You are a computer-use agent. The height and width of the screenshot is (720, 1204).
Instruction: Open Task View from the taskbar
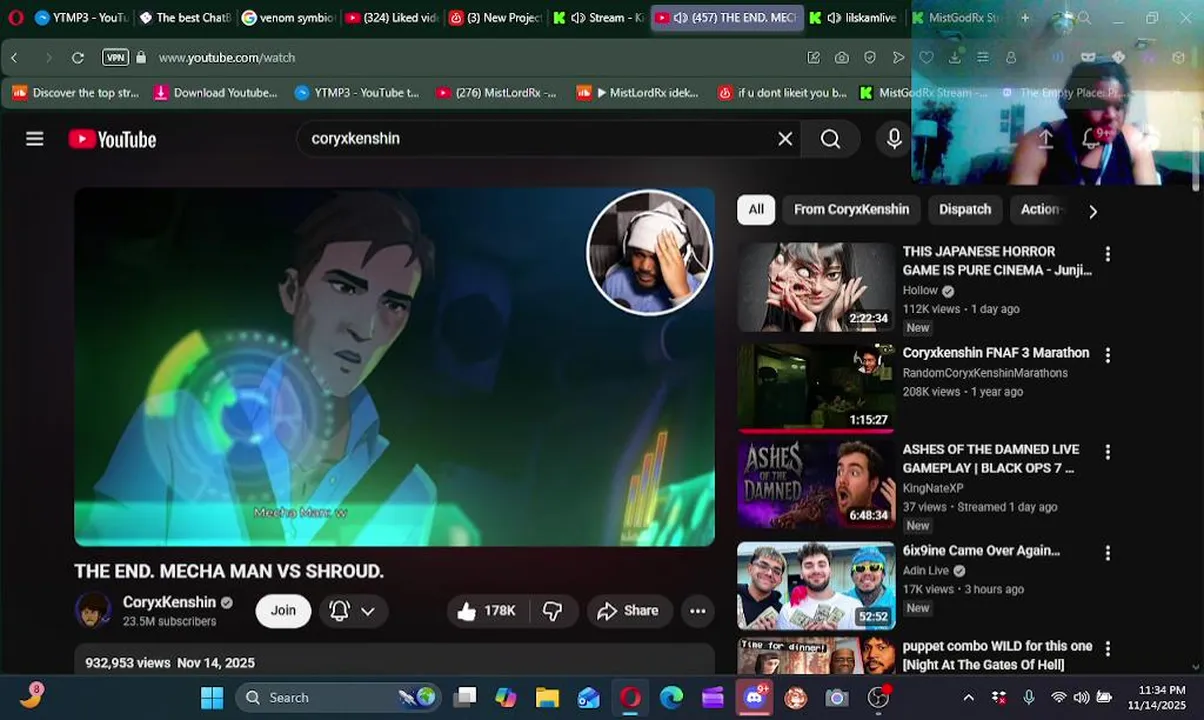point(465,697)
